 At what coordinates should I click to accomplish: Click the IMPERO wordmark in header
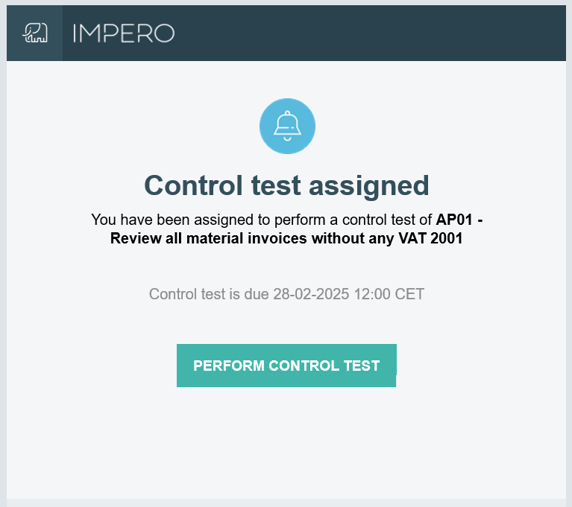coord(124,33)
